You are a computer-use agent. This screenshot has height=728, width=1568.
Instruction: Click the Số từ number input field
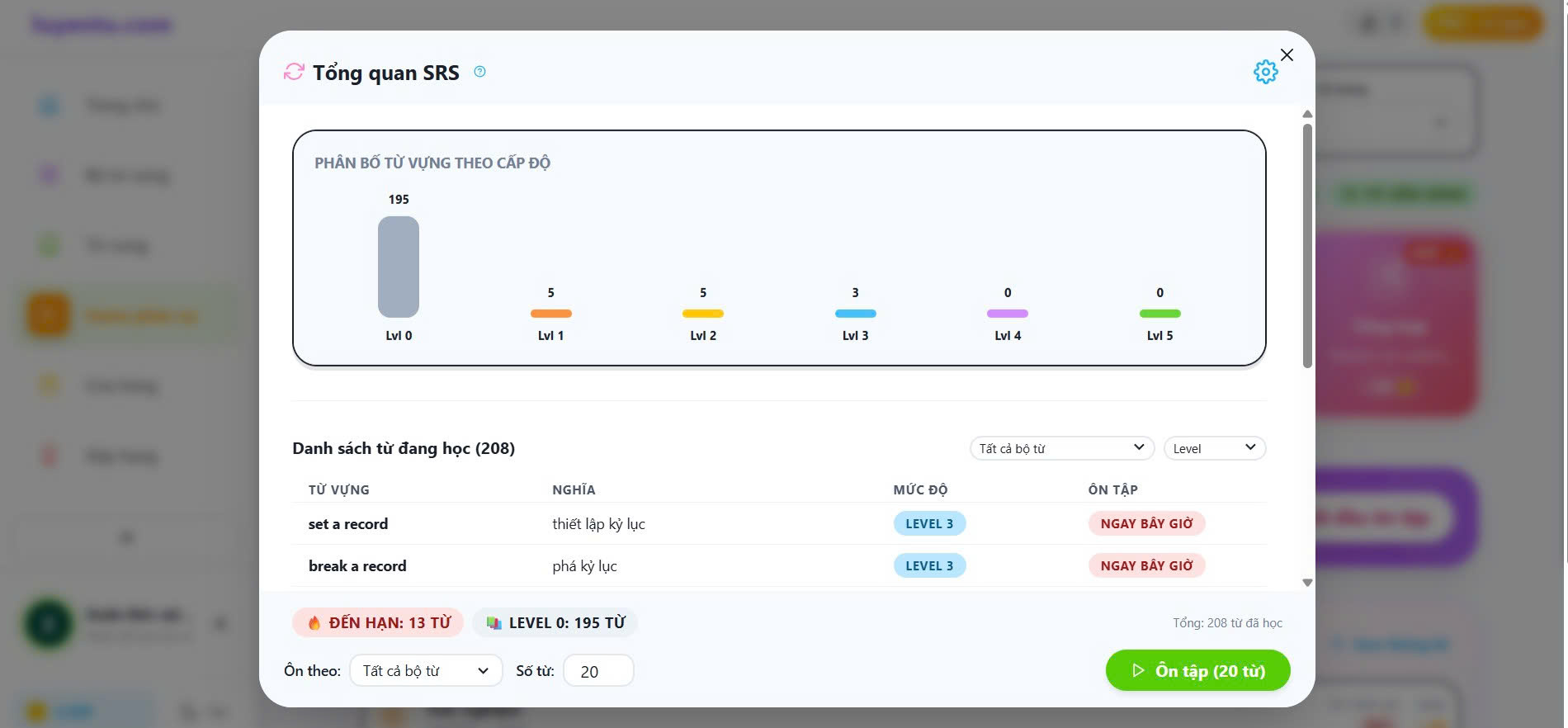pos(597,671)
